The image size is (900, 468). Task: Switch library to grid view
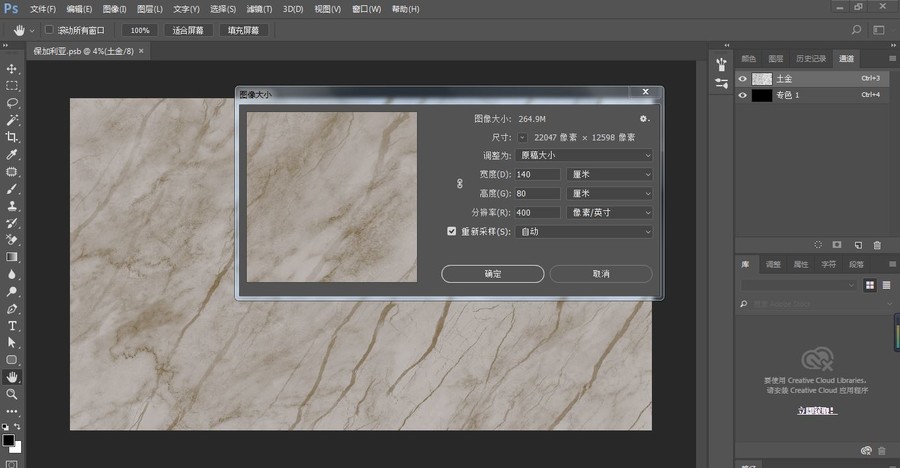pos(870,285)
